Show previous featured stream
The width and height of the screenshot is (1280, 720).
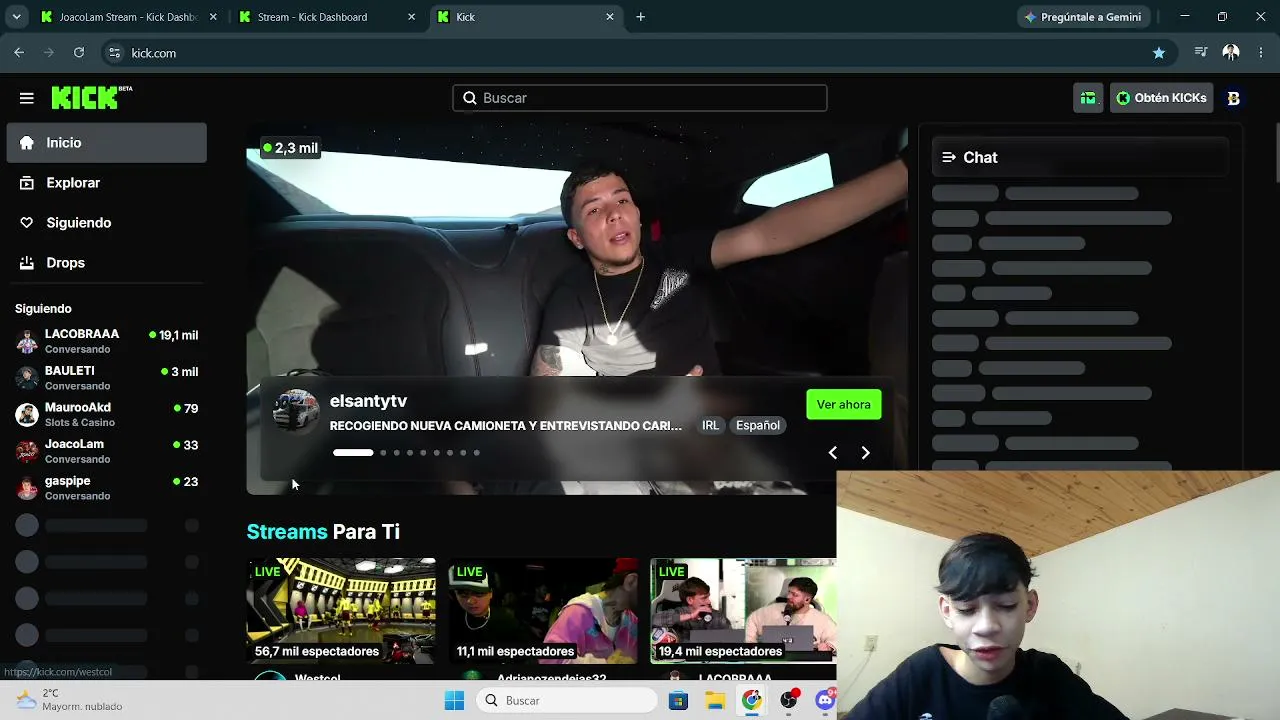832,453
